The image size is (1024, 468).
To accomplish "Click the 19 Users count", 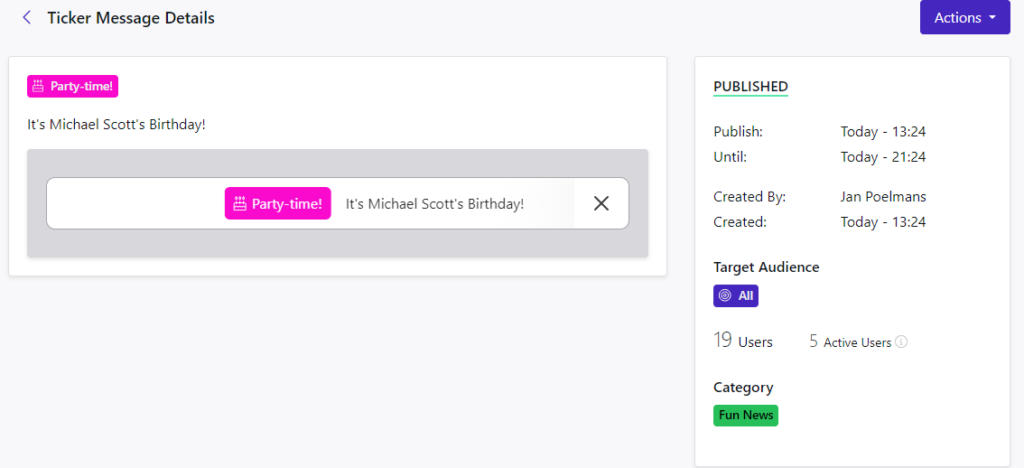I will click(x=743, y=341).
